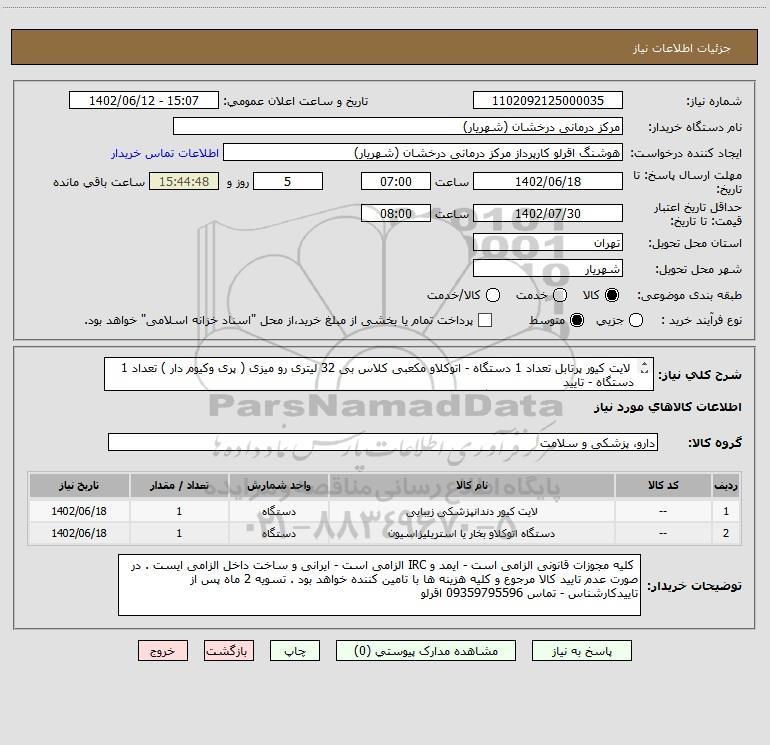Click the چاپ print button
Screen dimensions: 770x745
pyautogui.click(x=295, y=651)
